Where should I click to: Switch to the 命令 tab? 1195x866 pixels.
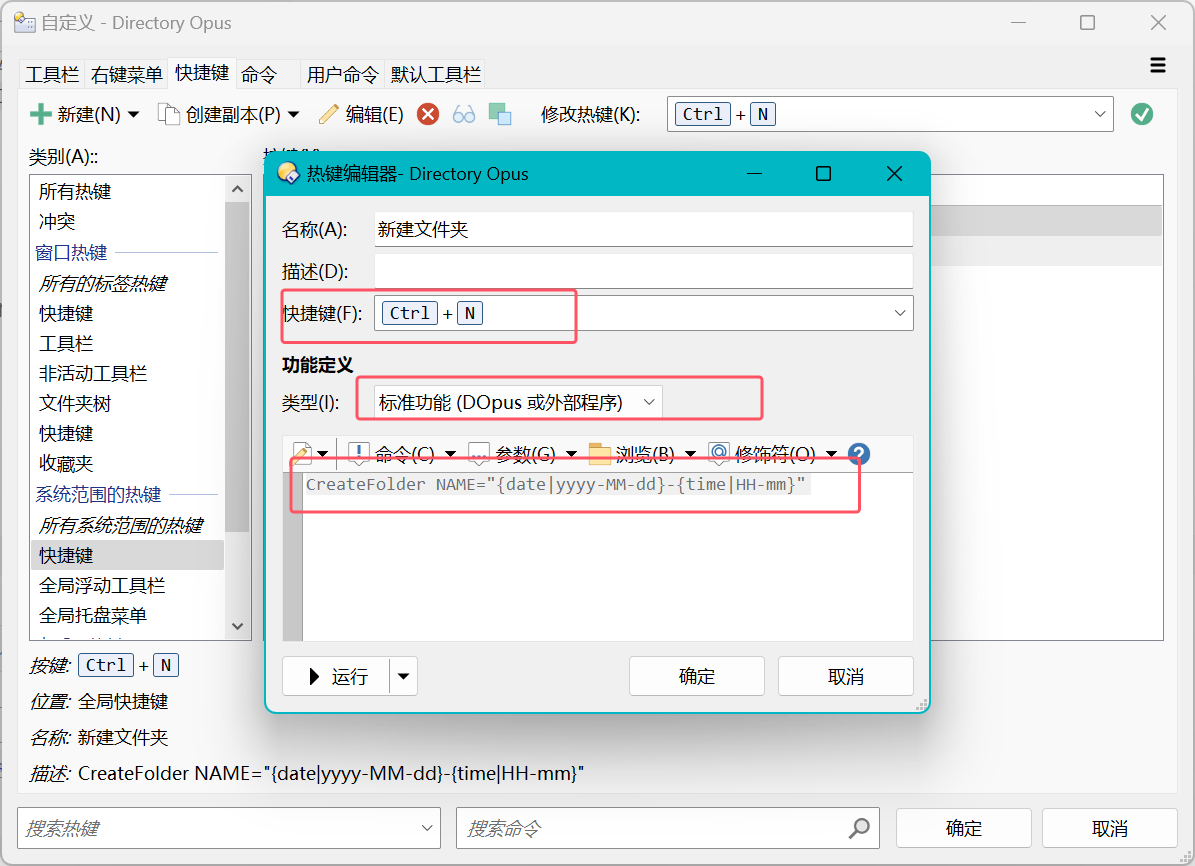(x=259, y=75)
